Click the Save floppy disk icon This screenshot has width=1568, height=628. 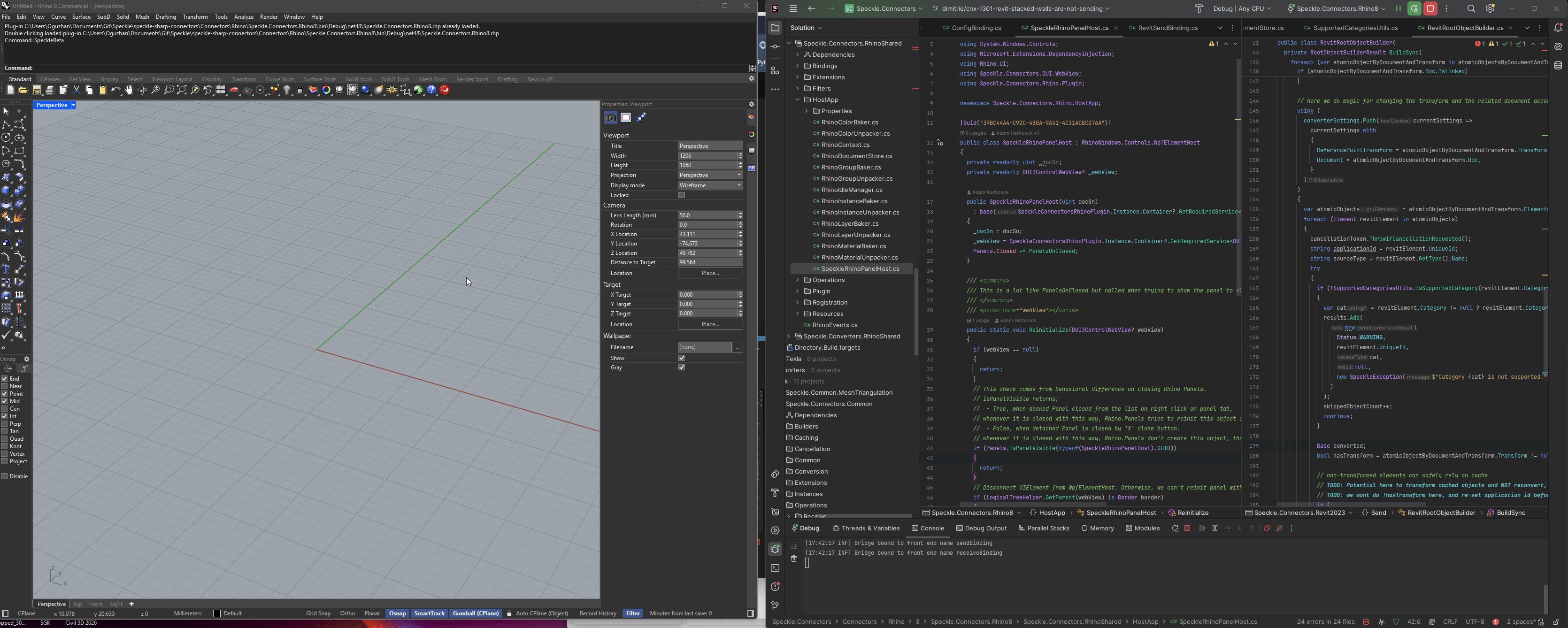point(37,91)
